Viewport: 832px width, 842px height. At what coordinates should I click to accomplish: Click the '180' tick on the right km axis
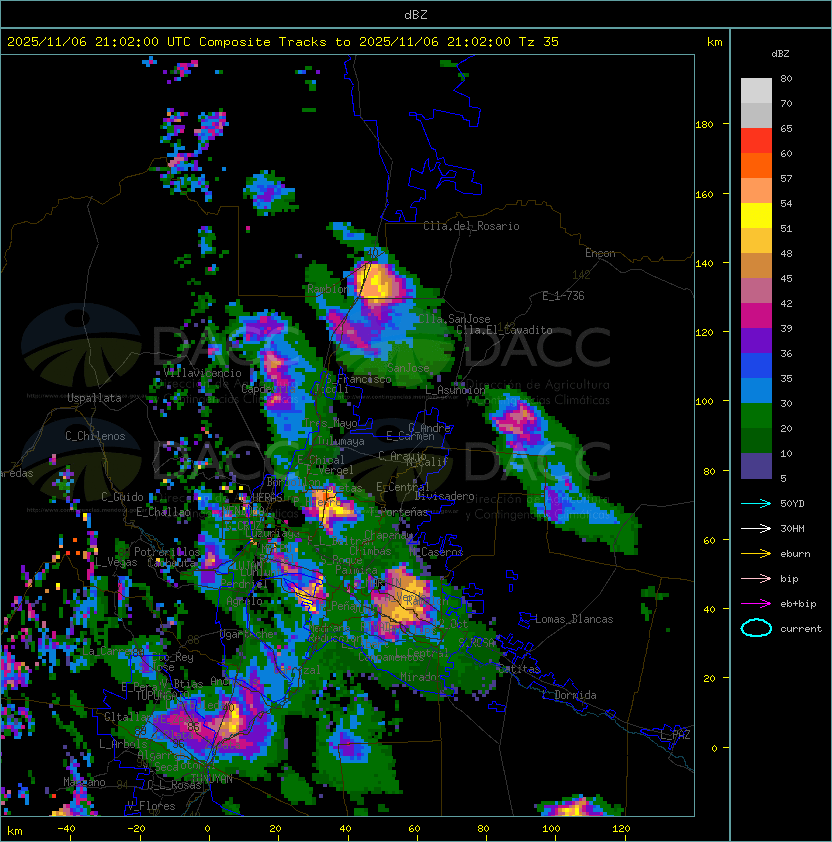click(x=704, y=125)
